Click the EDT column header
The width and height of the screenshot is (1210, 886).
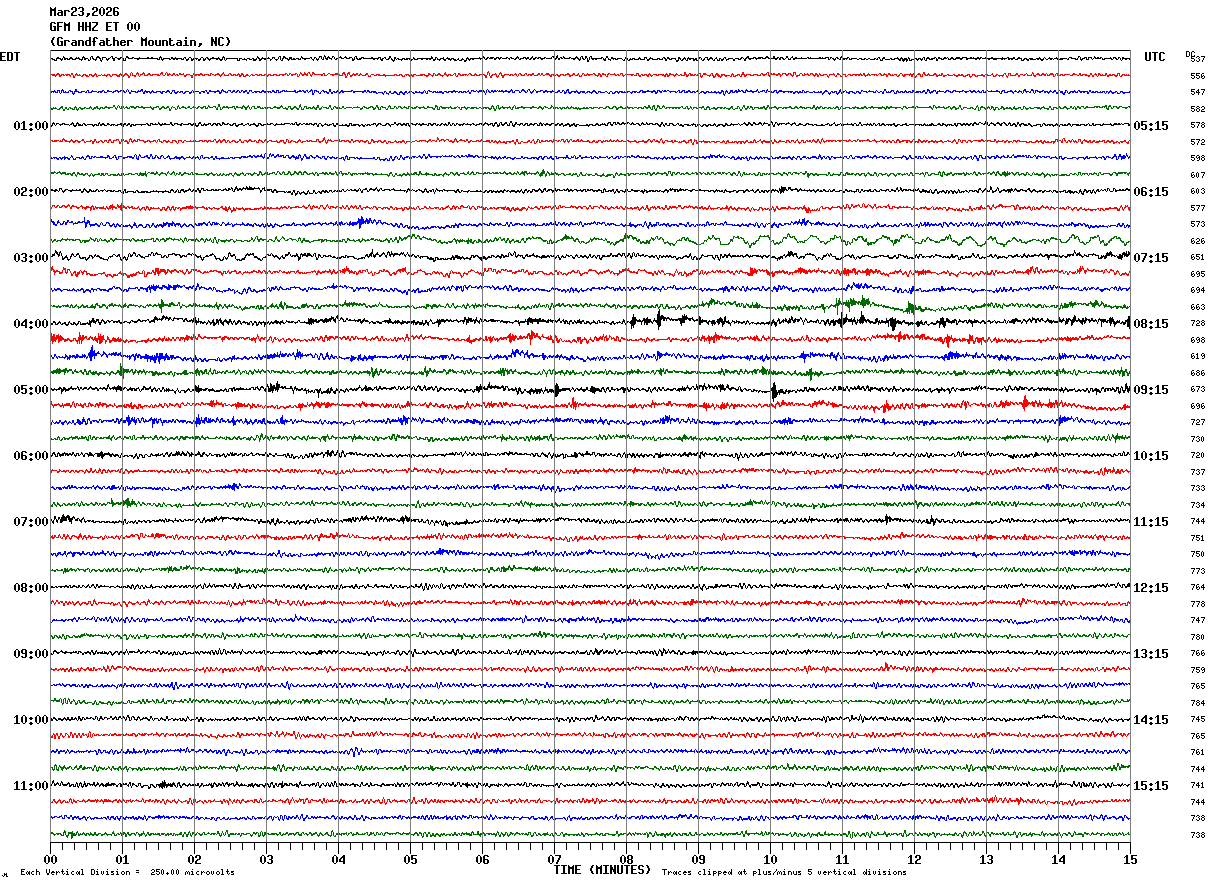(10, 57)
